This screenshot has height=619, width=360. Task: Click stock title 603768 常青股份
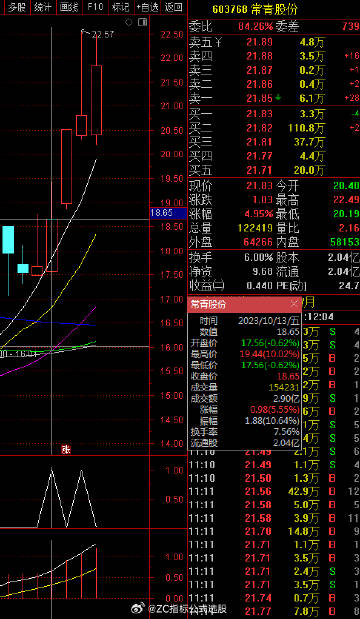pyautogui.click(x=250, y=9)
